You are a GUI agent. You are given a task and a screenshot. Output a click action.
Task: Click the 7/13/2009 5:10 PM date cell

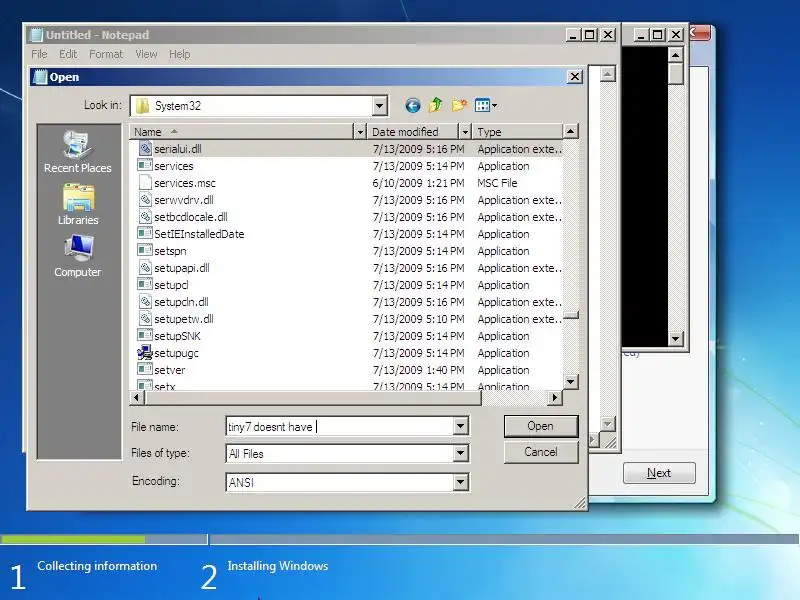418,319
